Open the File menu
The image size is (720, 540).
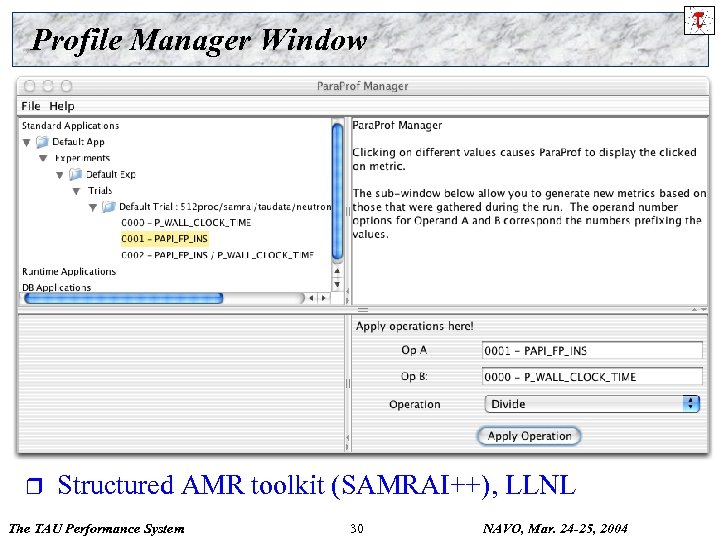[x=31, y=106]
